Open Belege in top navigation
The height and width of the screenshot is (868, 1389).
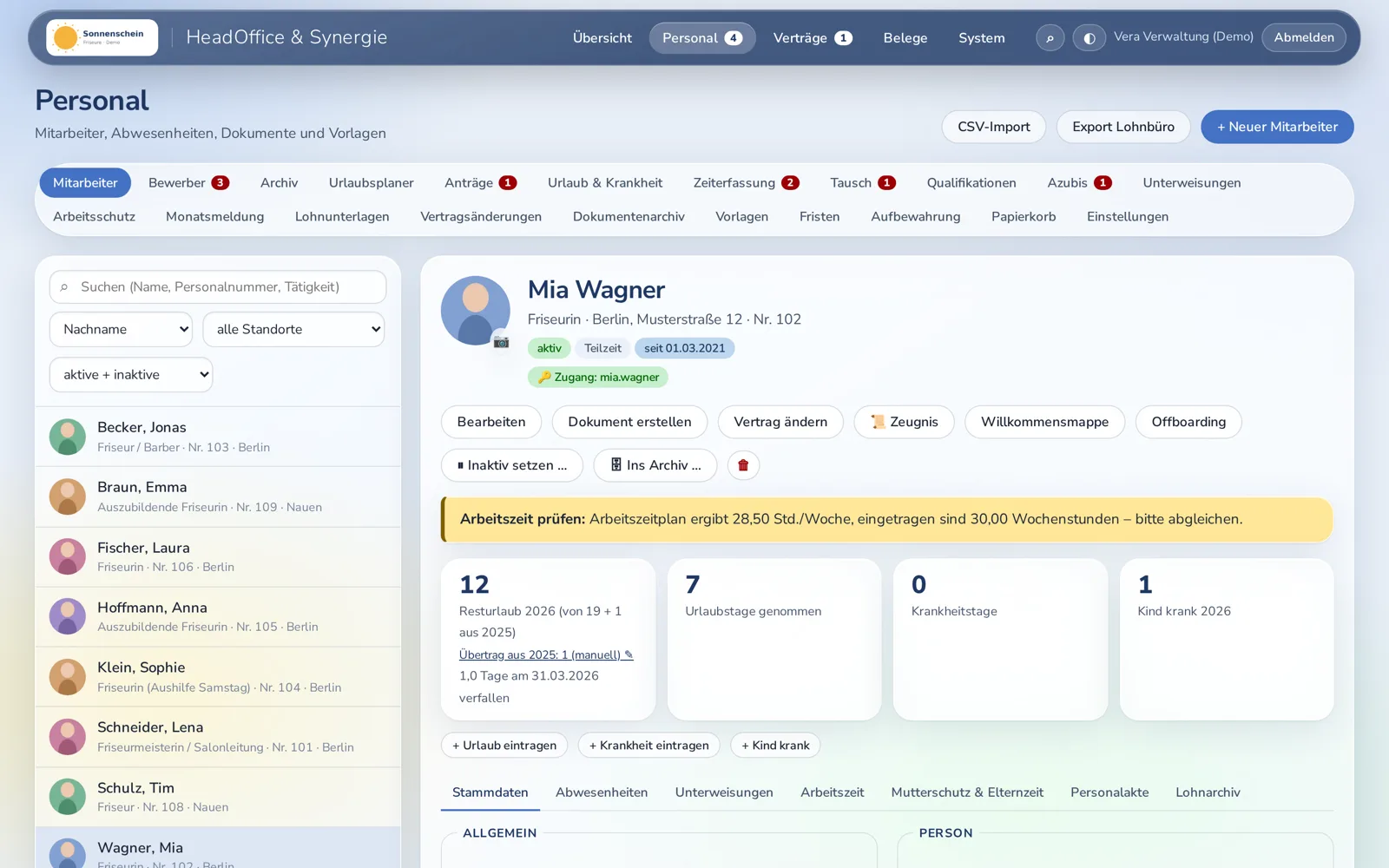tap(905, 38)
